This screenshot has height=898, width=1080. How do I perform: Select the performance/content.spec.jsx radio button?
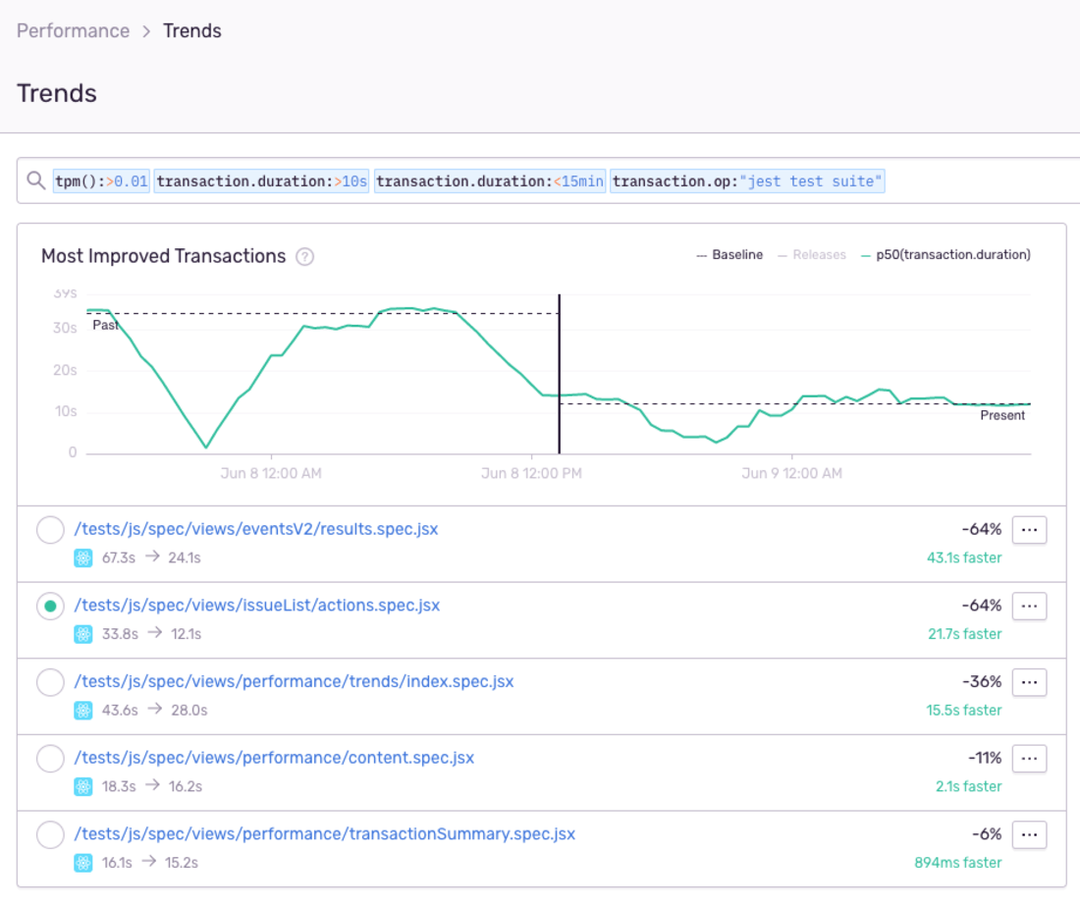tap(50, 759)
